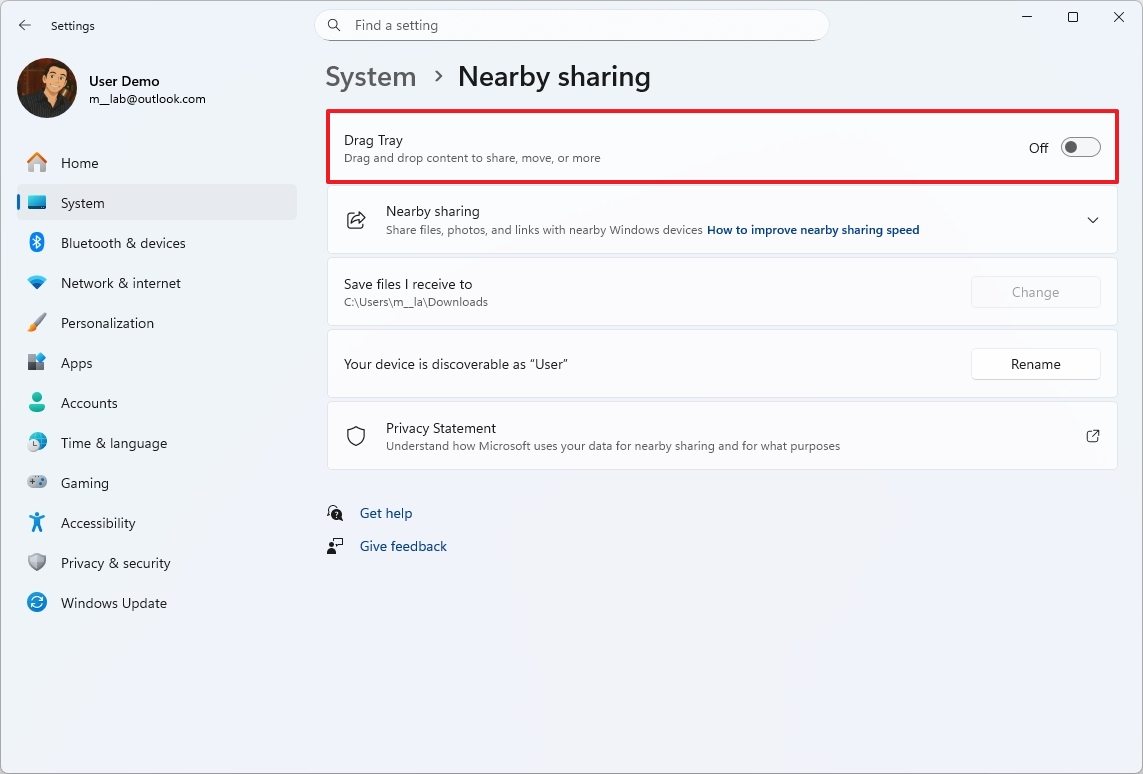Click the Find a setting search field
This screenshot has height=774, width=1143.
click(x=572, y=25)
